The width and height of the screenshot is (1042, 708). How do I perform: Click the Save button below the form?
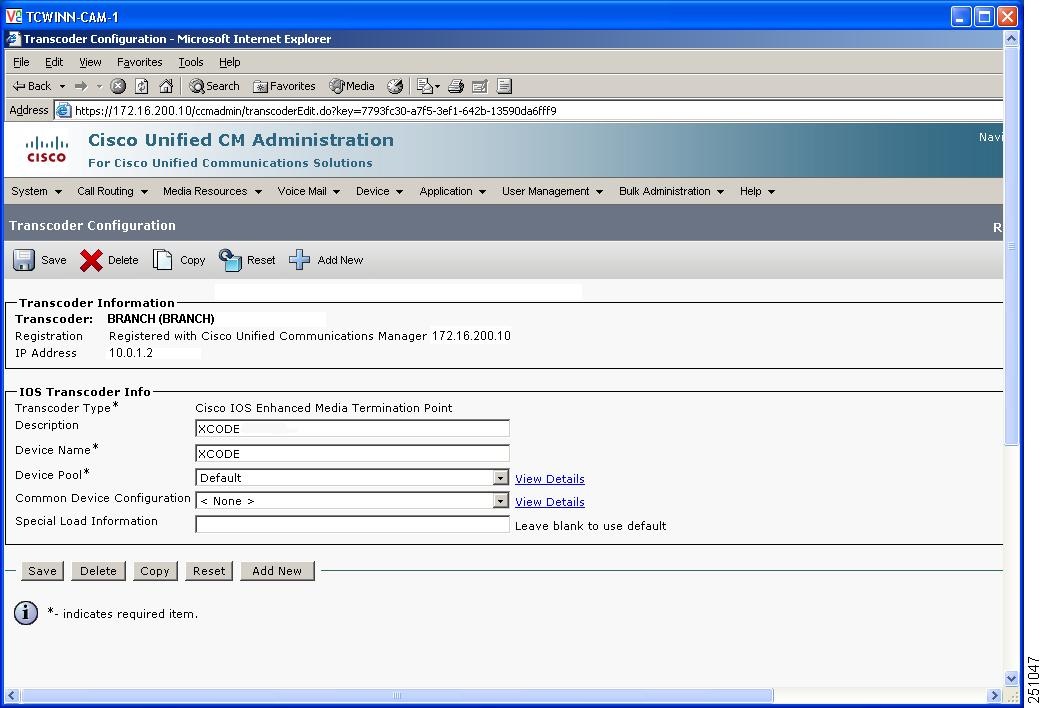click(x=43, y=570)
